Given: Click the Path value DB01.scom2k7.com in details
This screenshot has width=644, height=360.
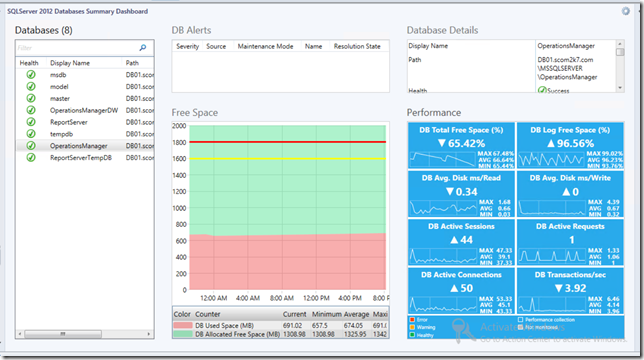Looking at the screenshot, I should coord(565,60).
